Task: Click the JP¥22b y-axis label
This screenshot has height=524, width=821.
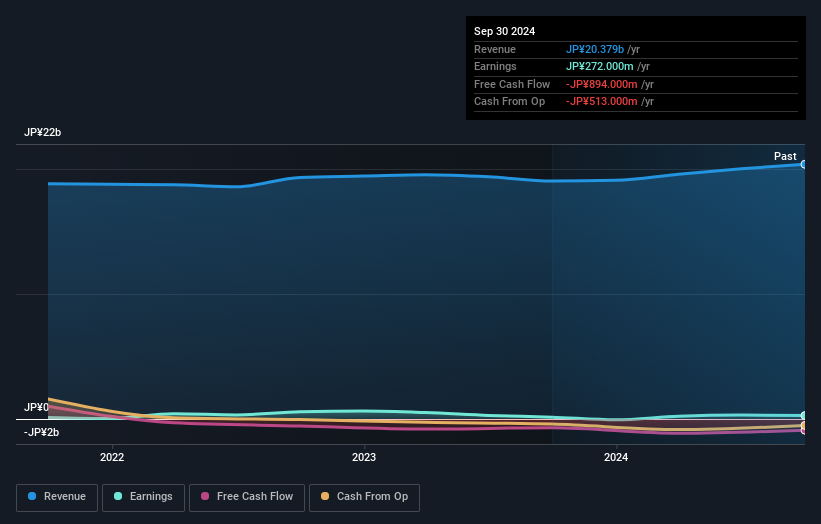Action: coord(42,132)
